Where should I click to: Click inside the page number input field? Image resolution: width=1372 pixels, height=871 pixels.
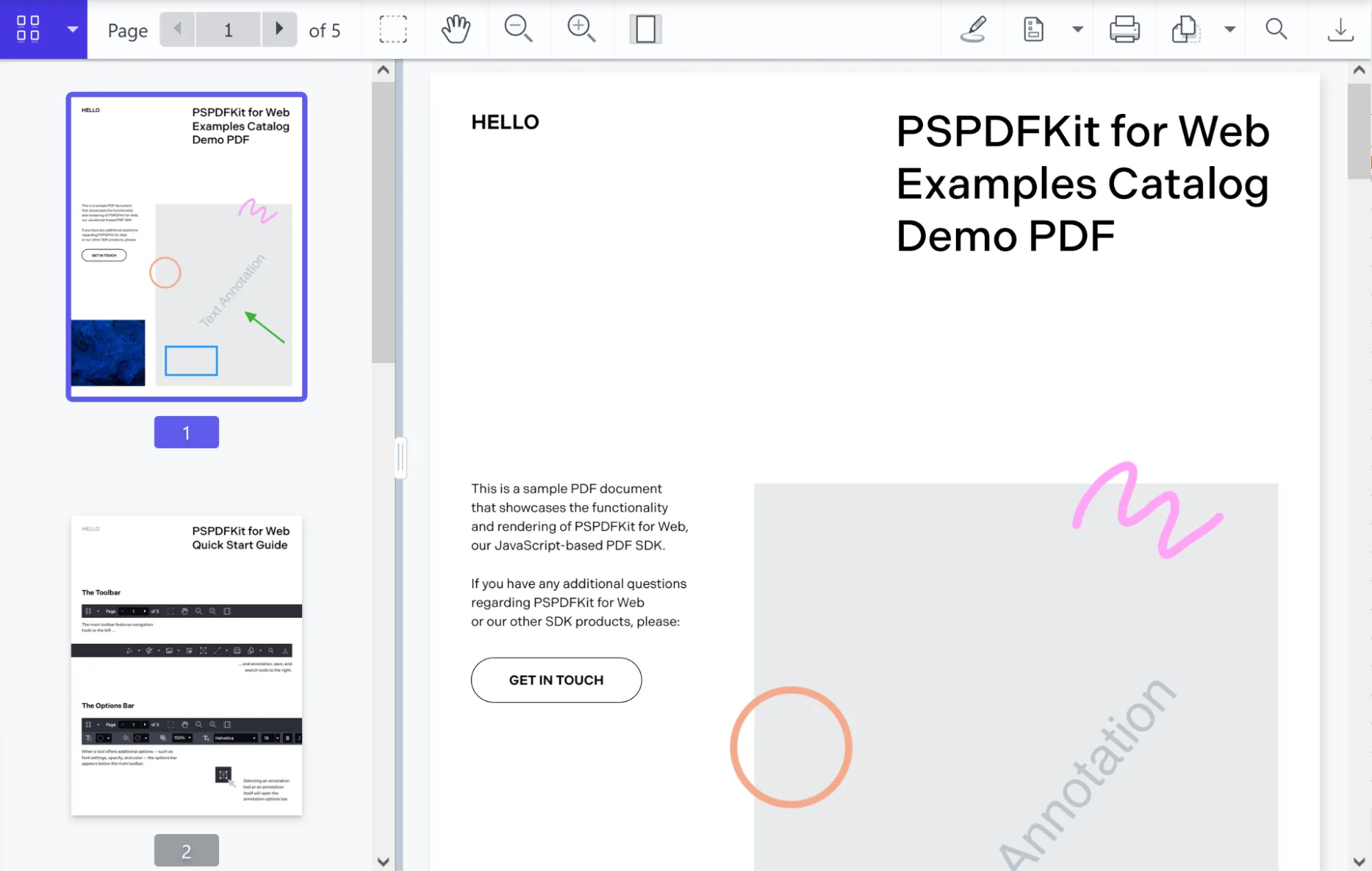click(x=228, y=29)
